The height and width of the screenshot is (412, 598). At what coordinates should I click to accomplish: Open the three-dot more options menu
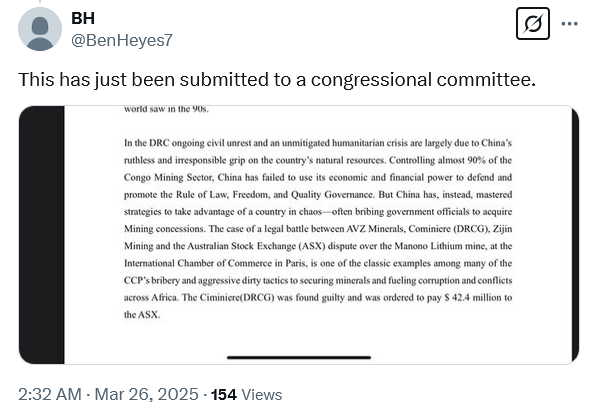[x=569, y=24]
